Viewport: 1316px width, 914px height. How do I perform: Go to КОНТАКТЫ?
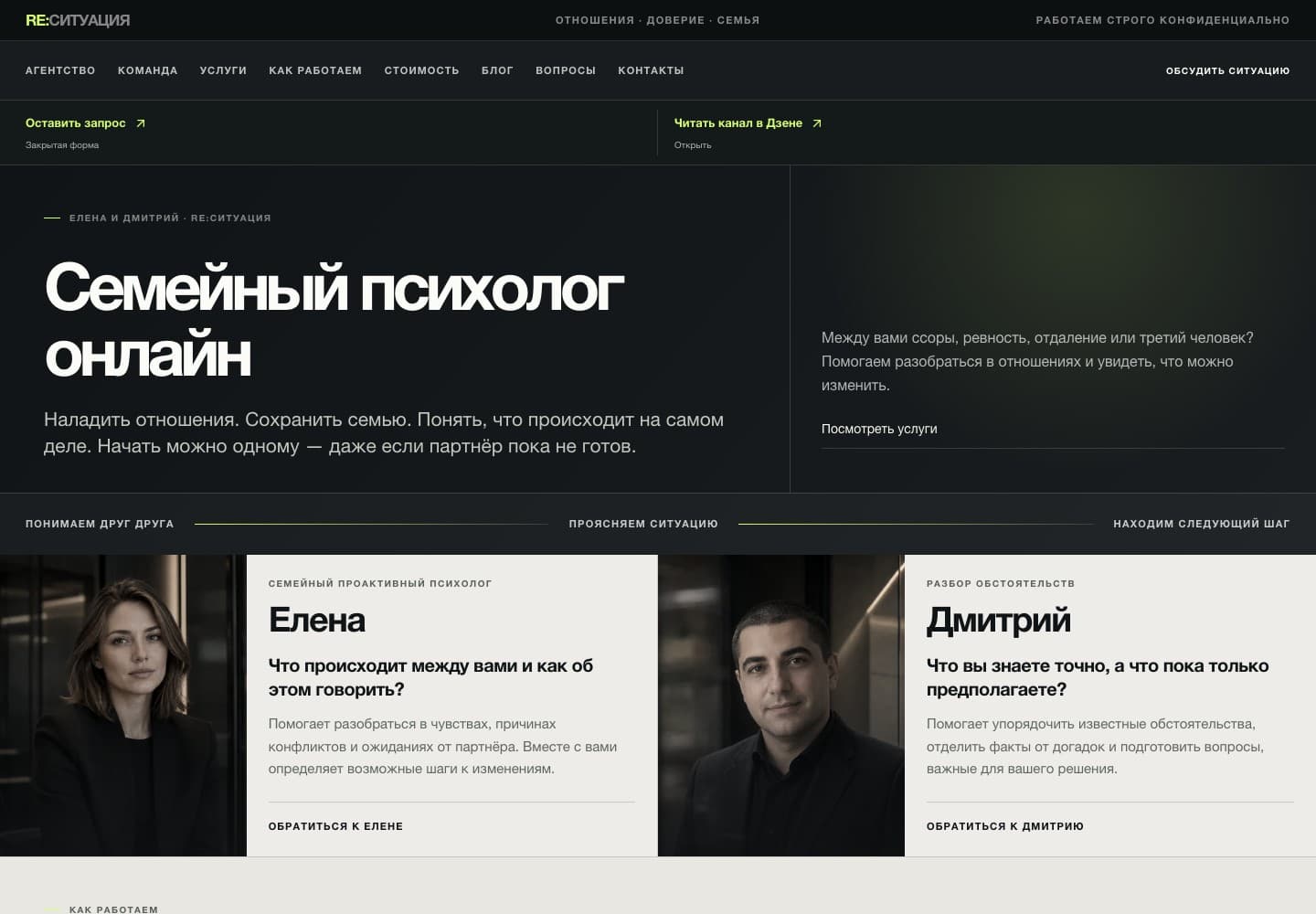(x=651, y=70)
